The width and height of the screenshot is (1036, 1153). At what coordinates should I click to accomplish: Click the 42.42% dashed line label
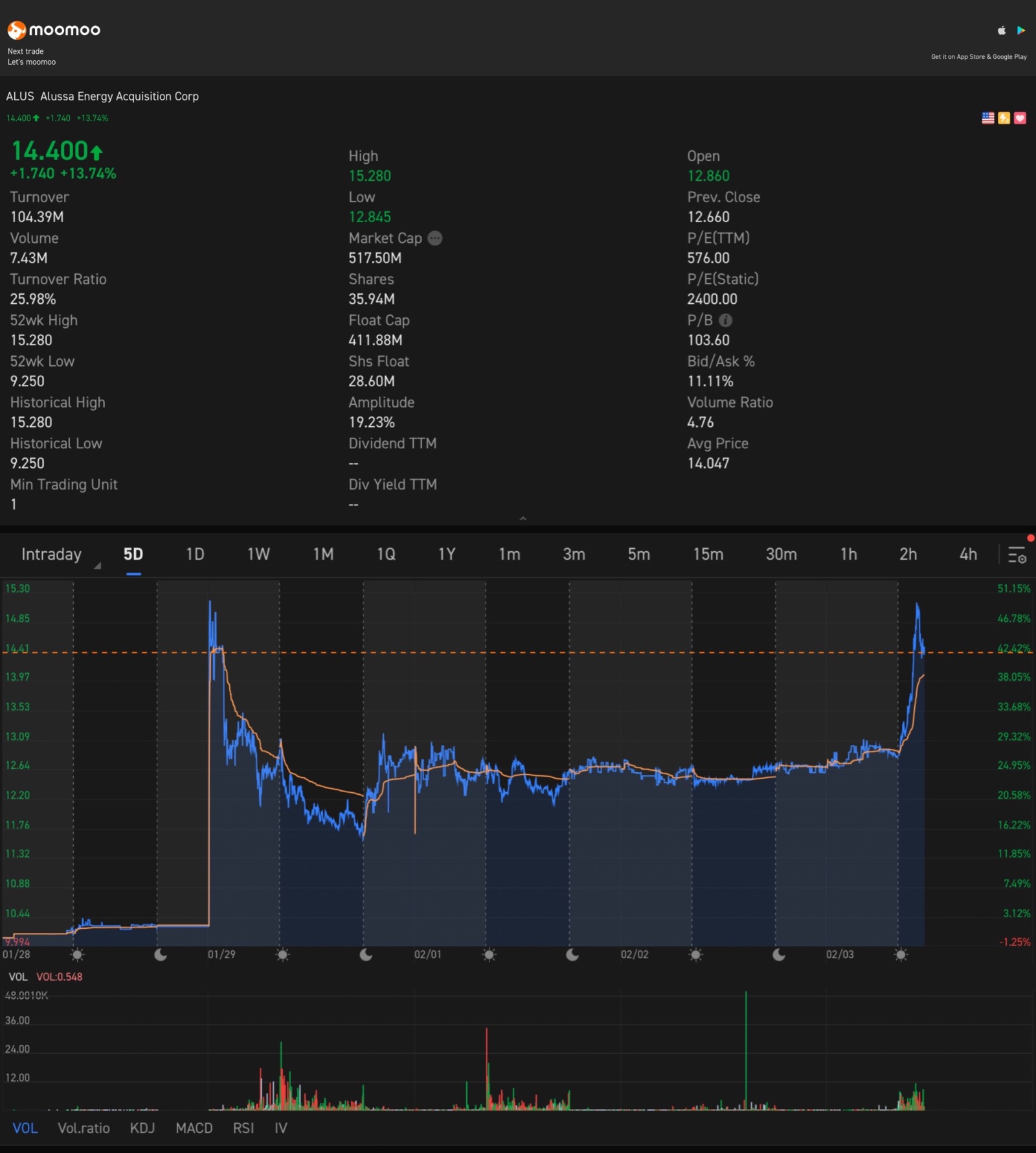(x=1014, y=648)
